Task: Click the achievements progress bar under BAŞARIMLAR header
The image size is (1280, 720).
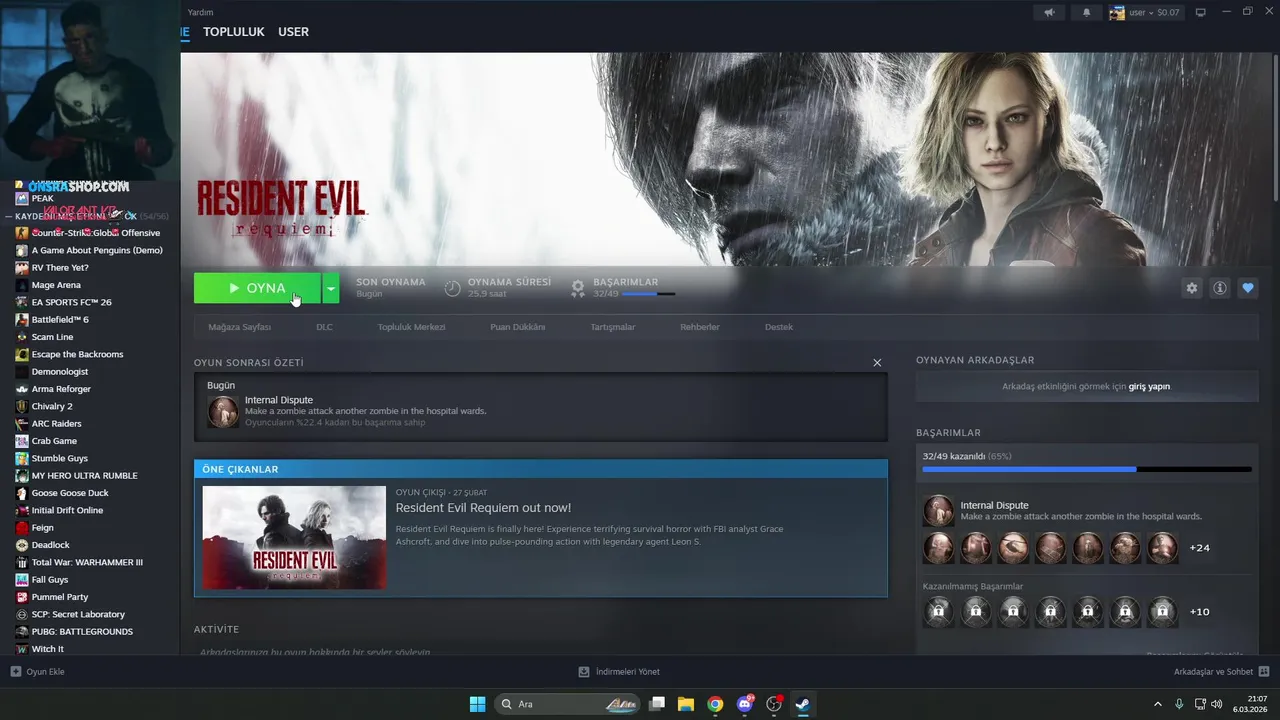Action: coord(648,294)
